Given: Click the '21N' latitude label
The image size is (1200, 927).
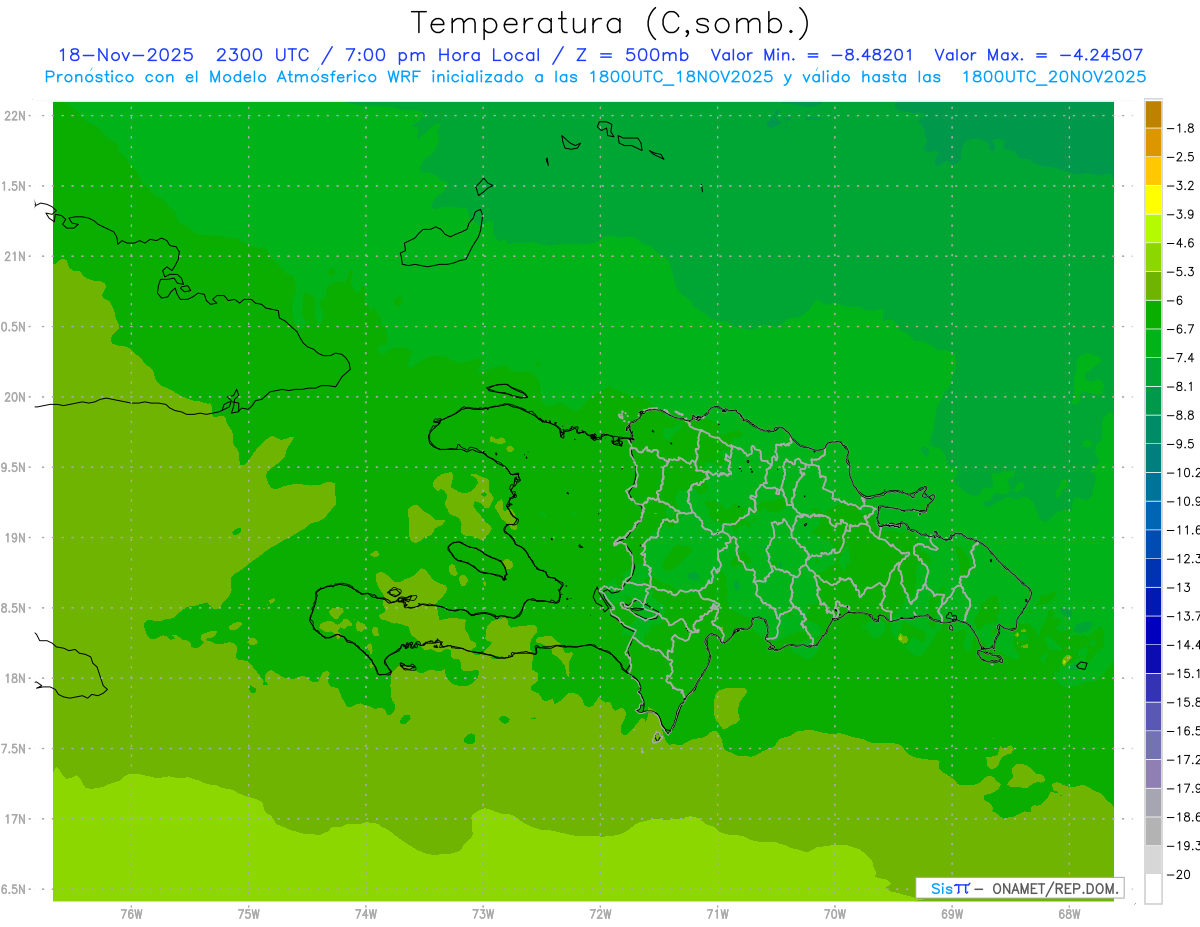Looking at the screenshot, I should (14, 257).
